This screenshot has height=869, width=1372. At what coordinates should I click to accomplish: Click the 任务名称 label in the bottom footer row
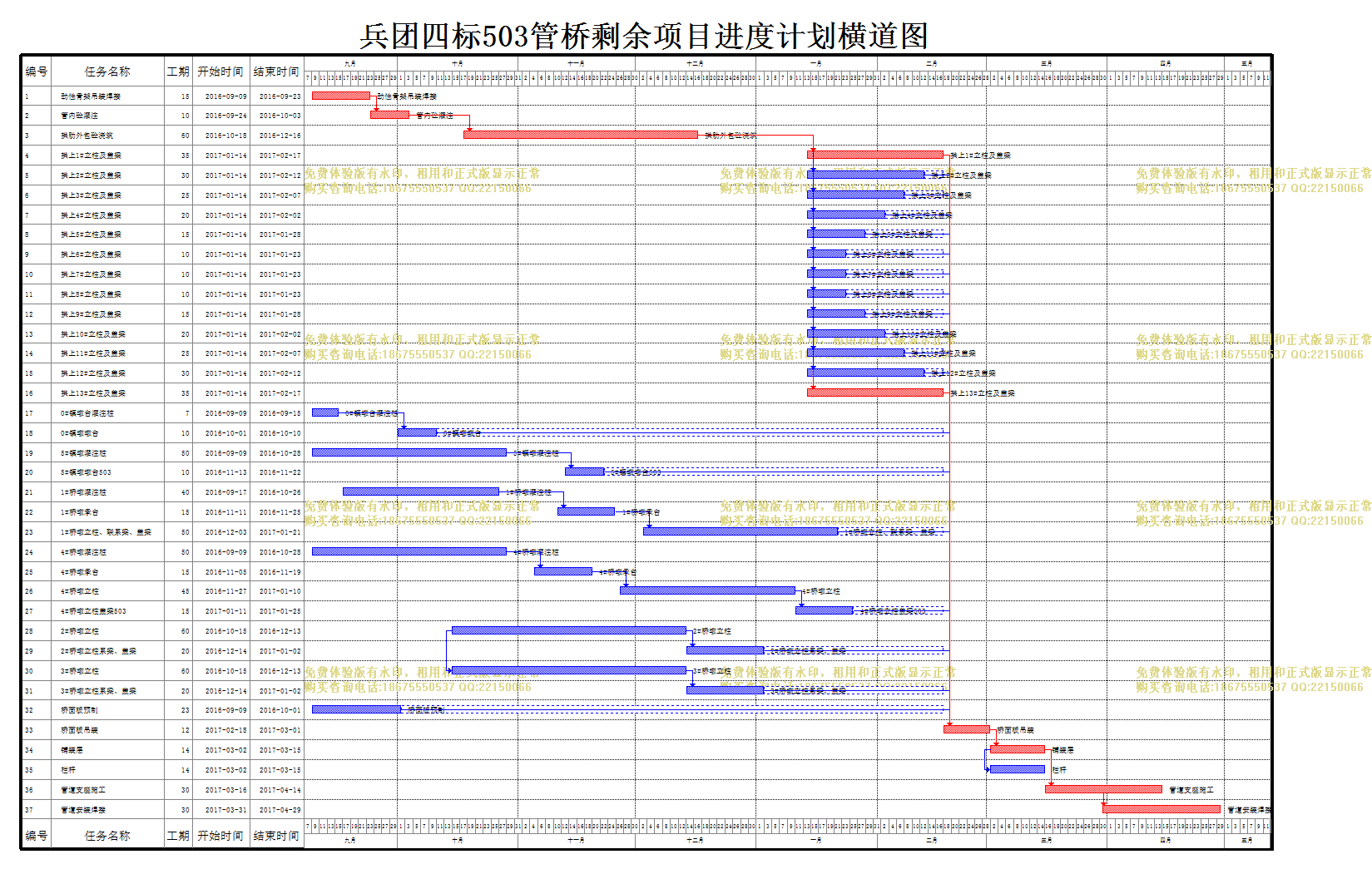tap(107, 836)
